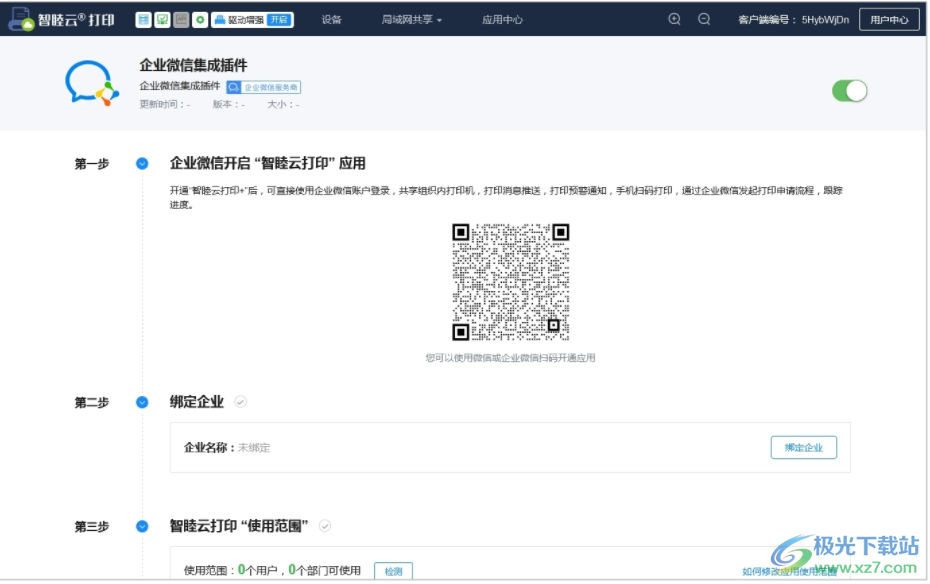The image size is (930, 584).
Task: Toggle the 驱动增强 开启 switch
Action: coord(279,20)
